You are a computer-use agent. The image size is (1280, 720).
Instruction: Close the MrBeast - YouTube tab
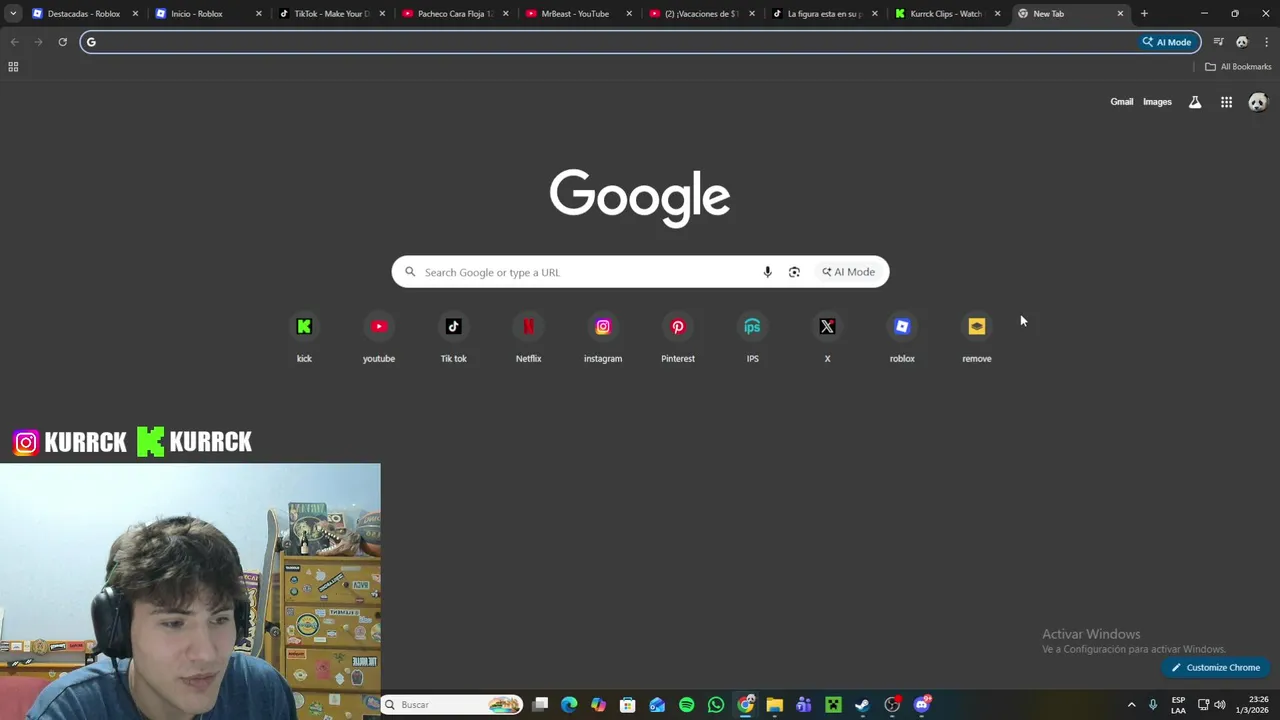629,14
